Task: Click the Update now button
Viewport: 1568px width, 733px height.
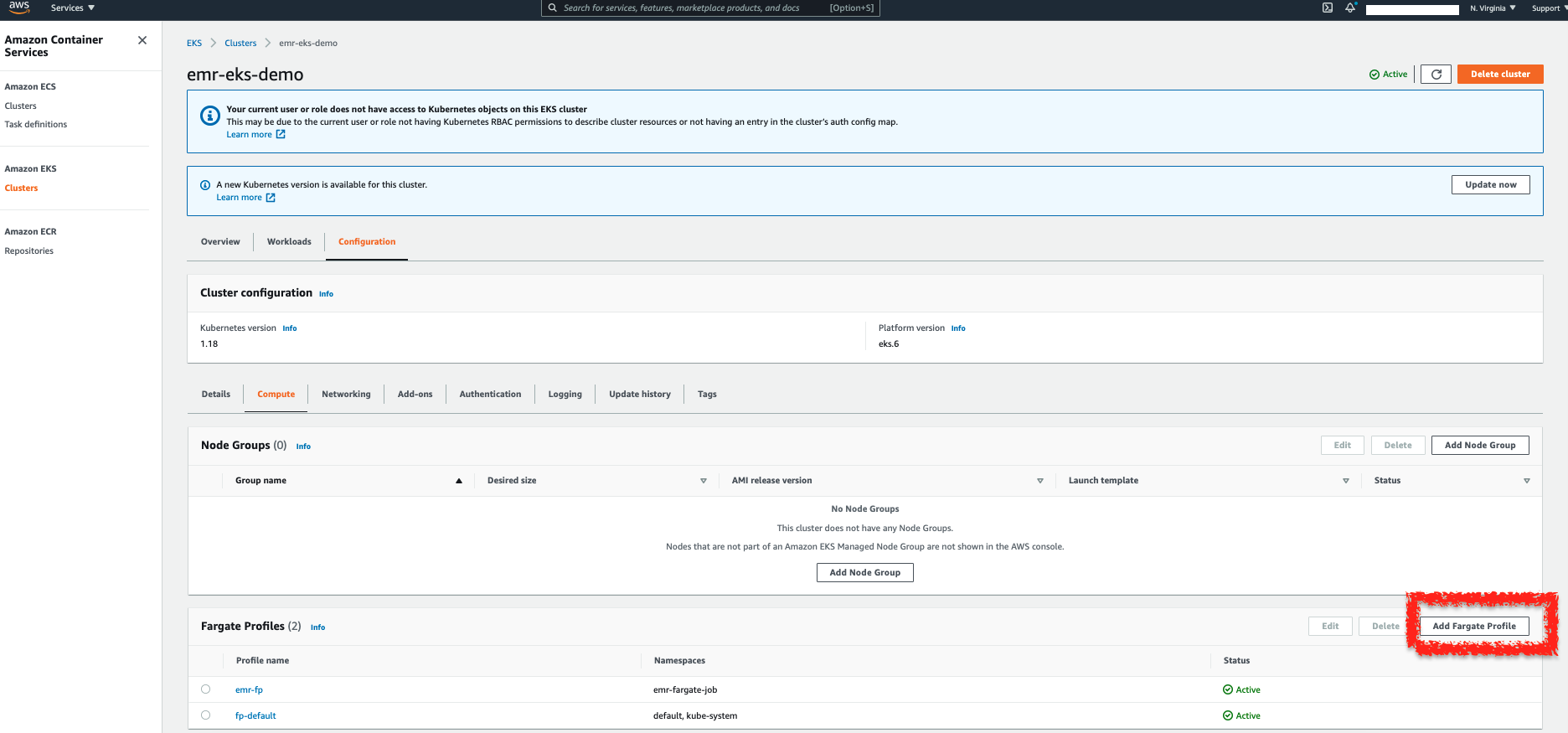Action: click(x=1490, y=185)
